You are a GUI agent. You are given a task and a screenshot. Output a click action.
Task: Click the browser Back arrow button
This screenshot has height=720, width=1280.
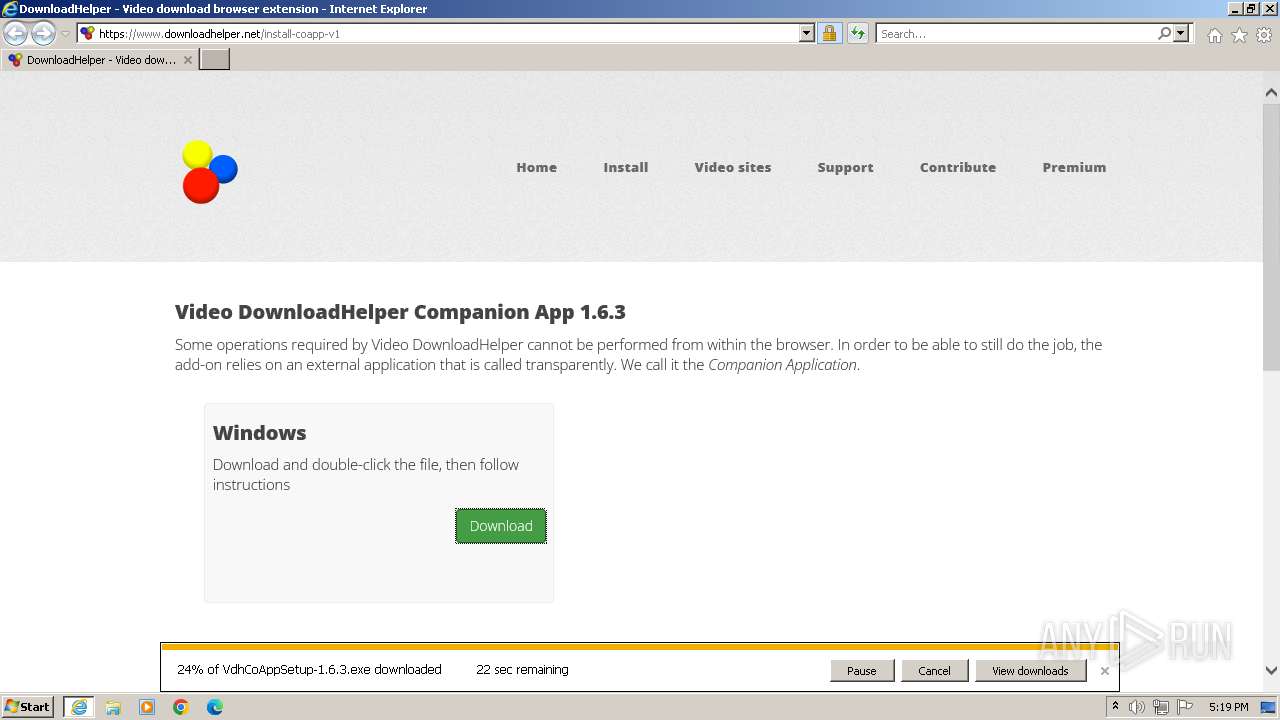click(16, 34)
